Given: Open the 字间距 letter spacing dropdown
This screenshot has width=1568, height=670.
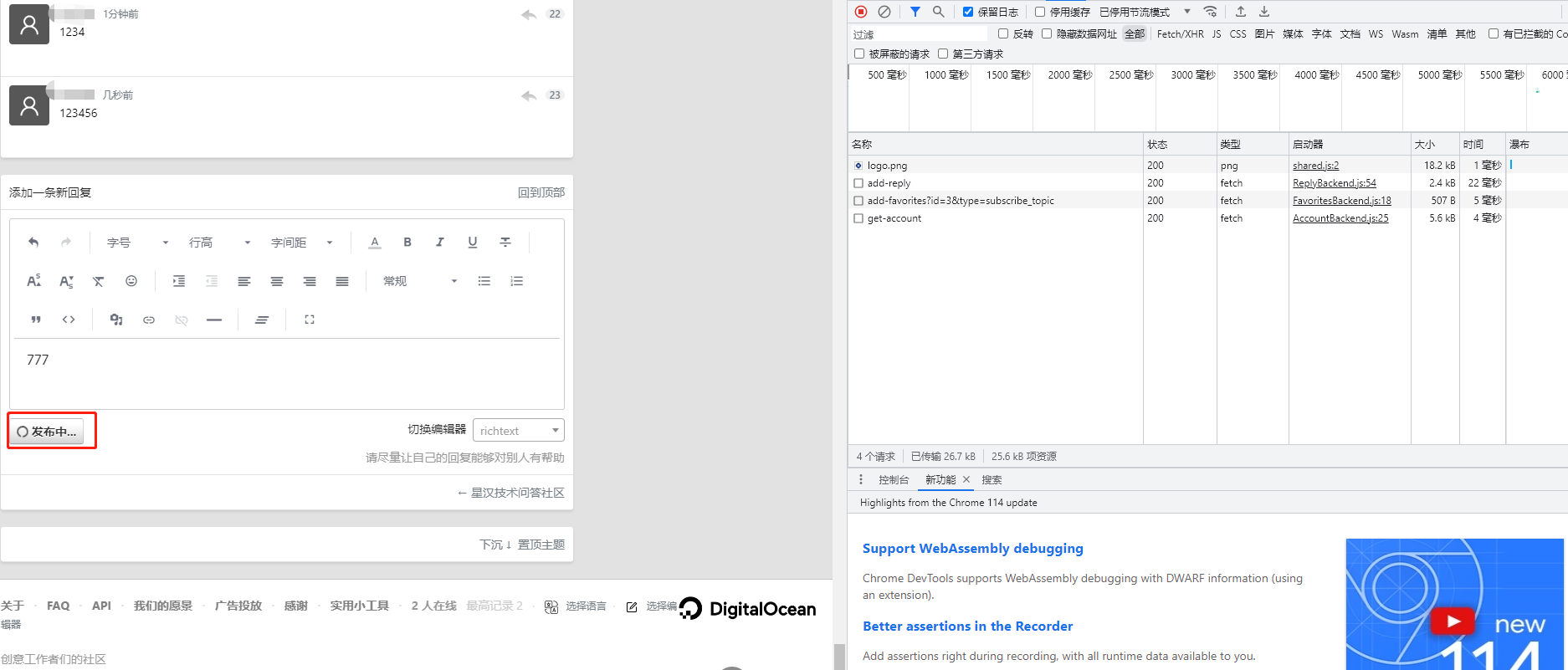Looking at the screenshot, I should pos(301,243).
